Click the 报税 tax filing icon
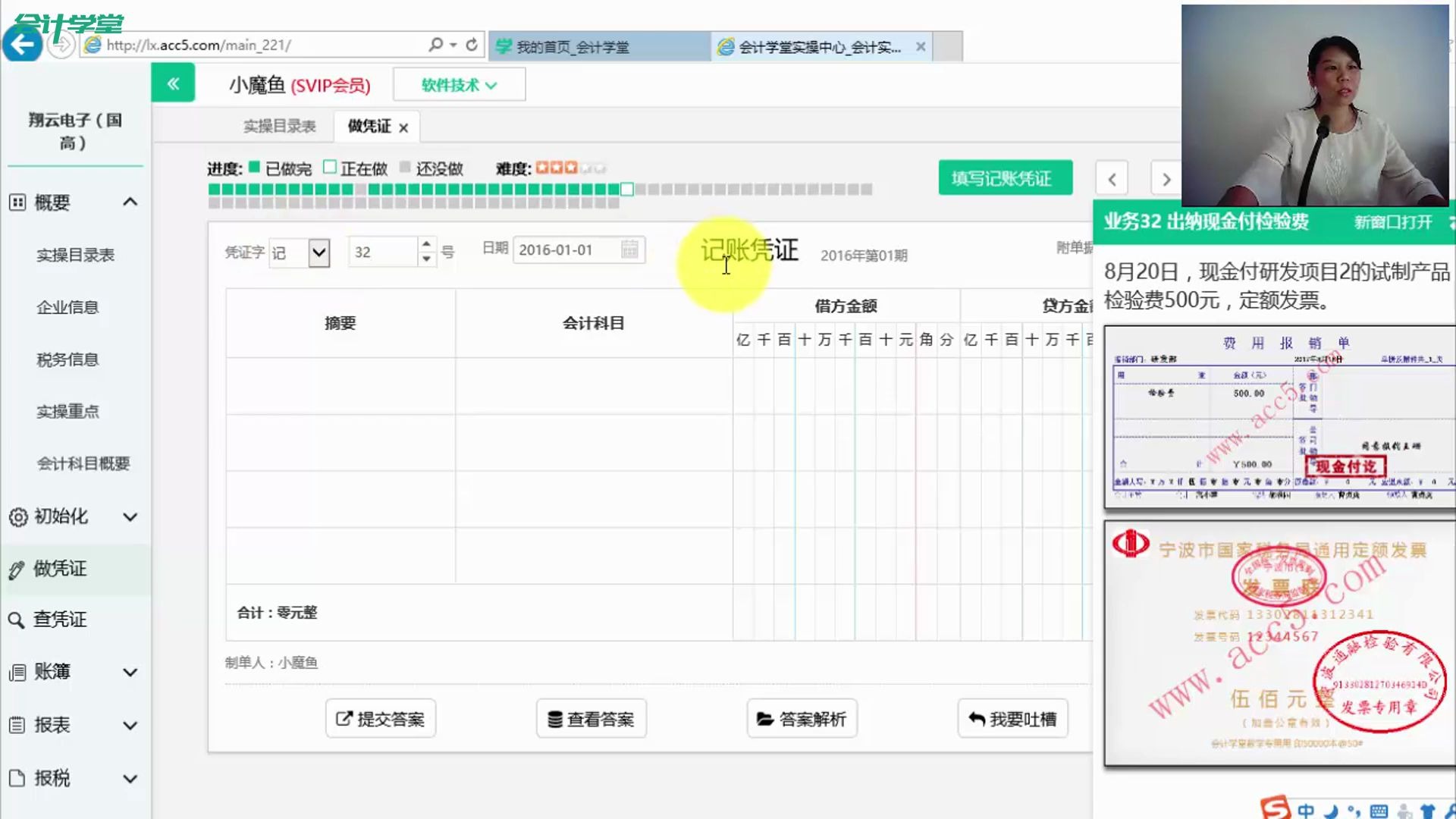 pos(17,778)
